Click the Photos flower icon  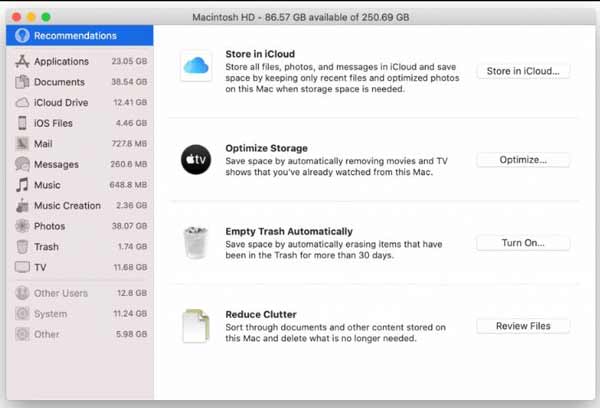pos(22,226)
